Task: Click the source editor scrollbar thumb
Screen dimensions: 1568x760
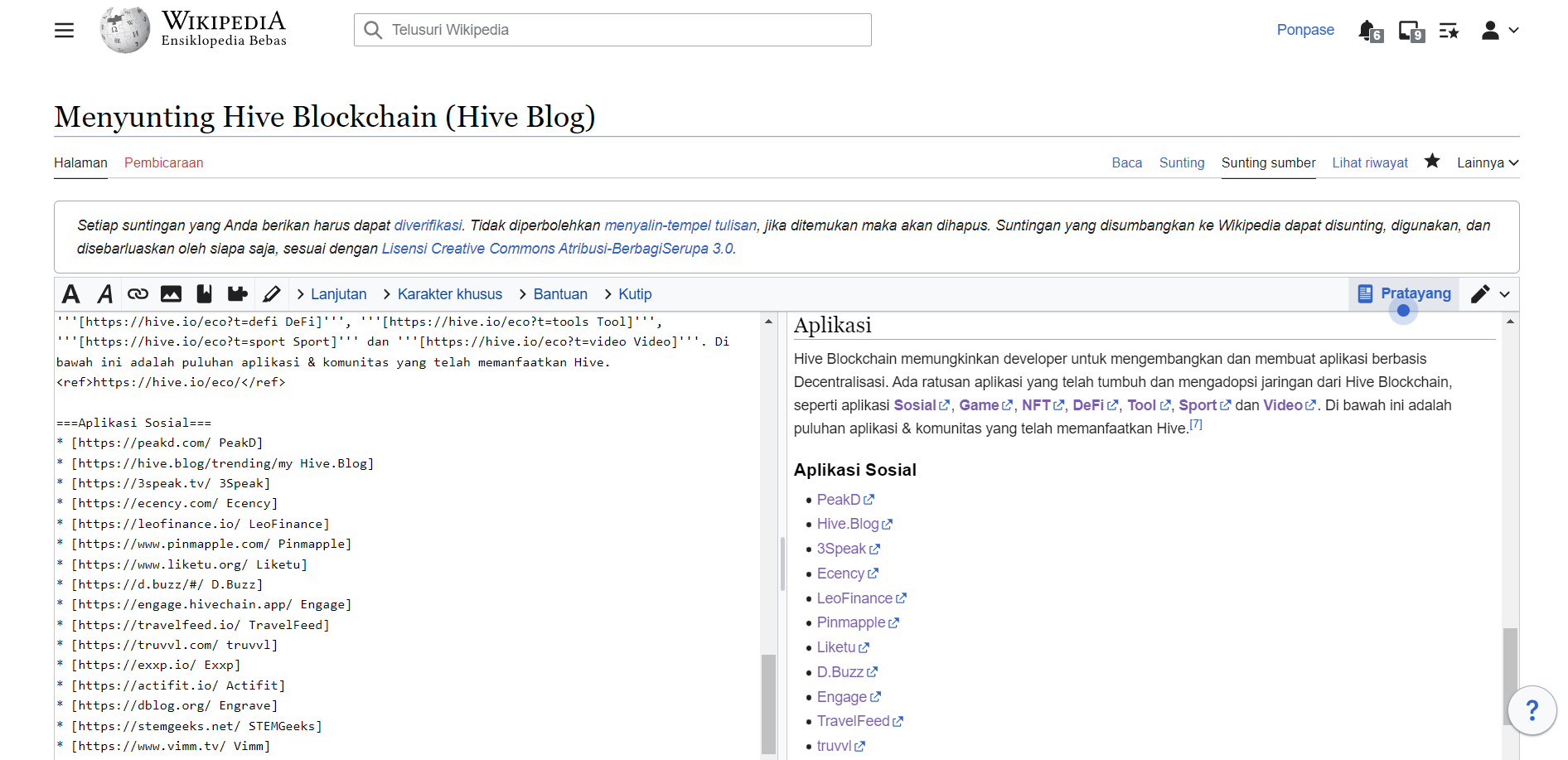Action: [768, 704]
